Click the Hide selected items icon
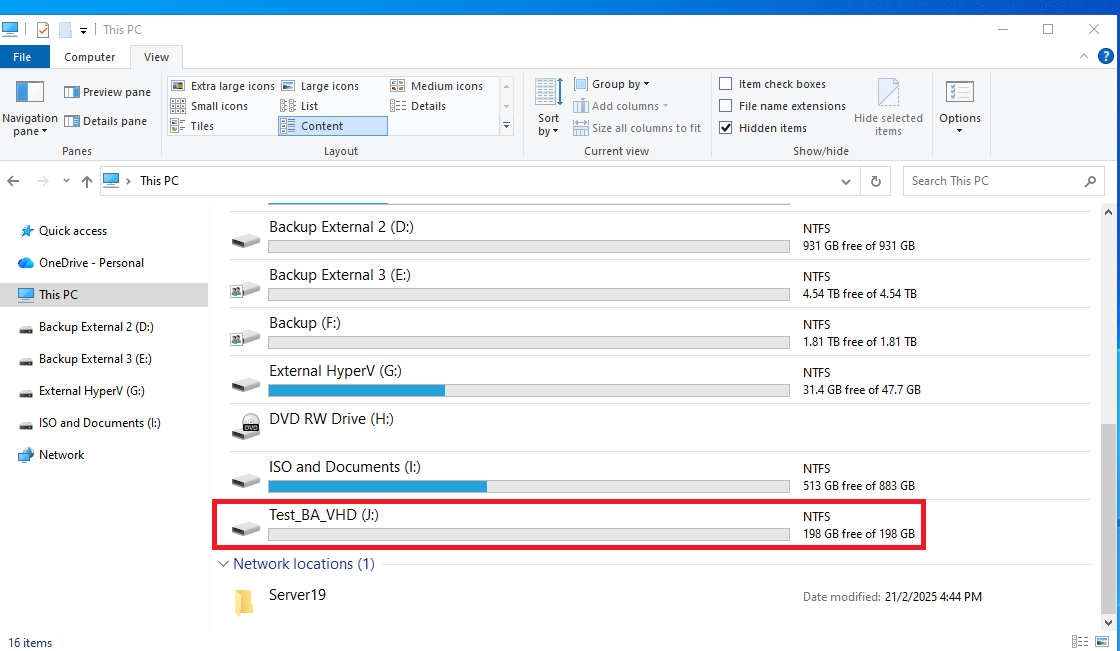 [x=888, y=94]
